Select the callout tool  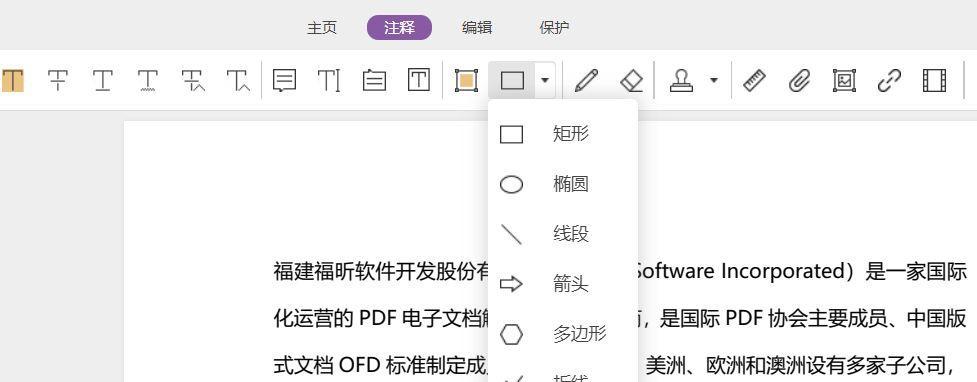tap(374, 80)
